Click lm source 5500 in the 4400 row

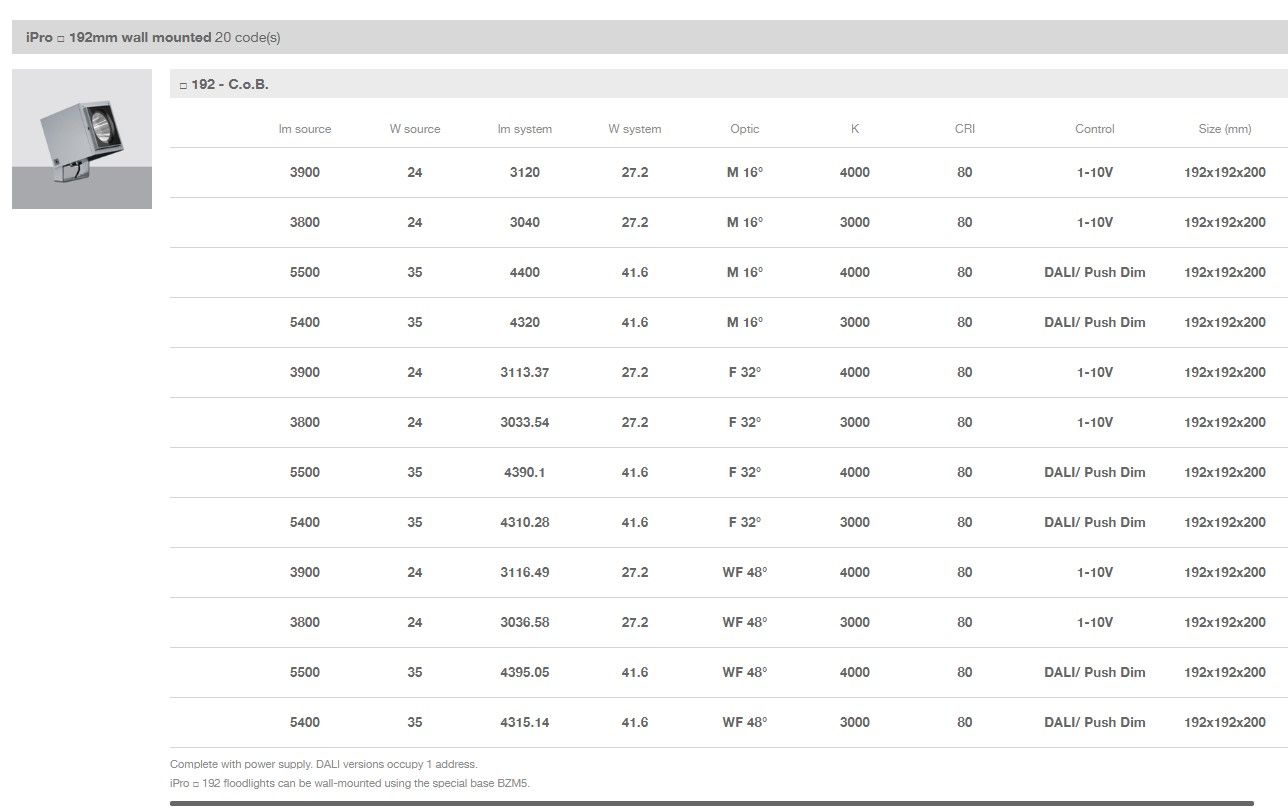(x=305, y=272)
